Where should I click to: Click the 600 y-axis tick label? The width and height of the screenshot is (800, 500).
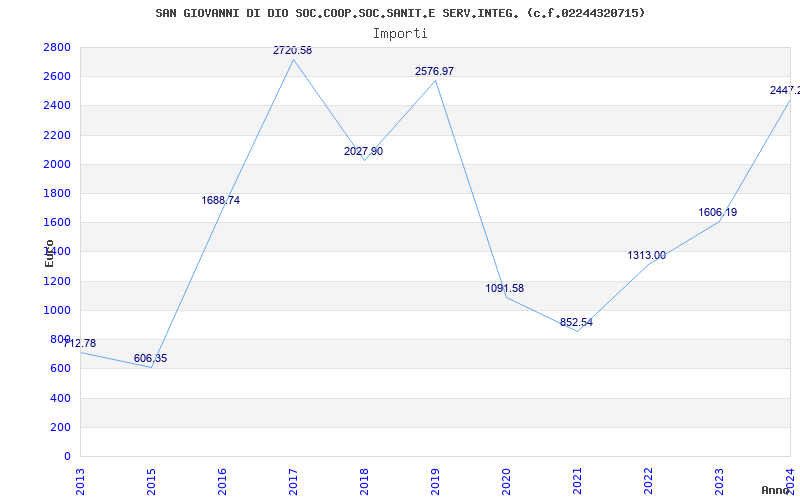pyautogui.click(x=61, y=368)
